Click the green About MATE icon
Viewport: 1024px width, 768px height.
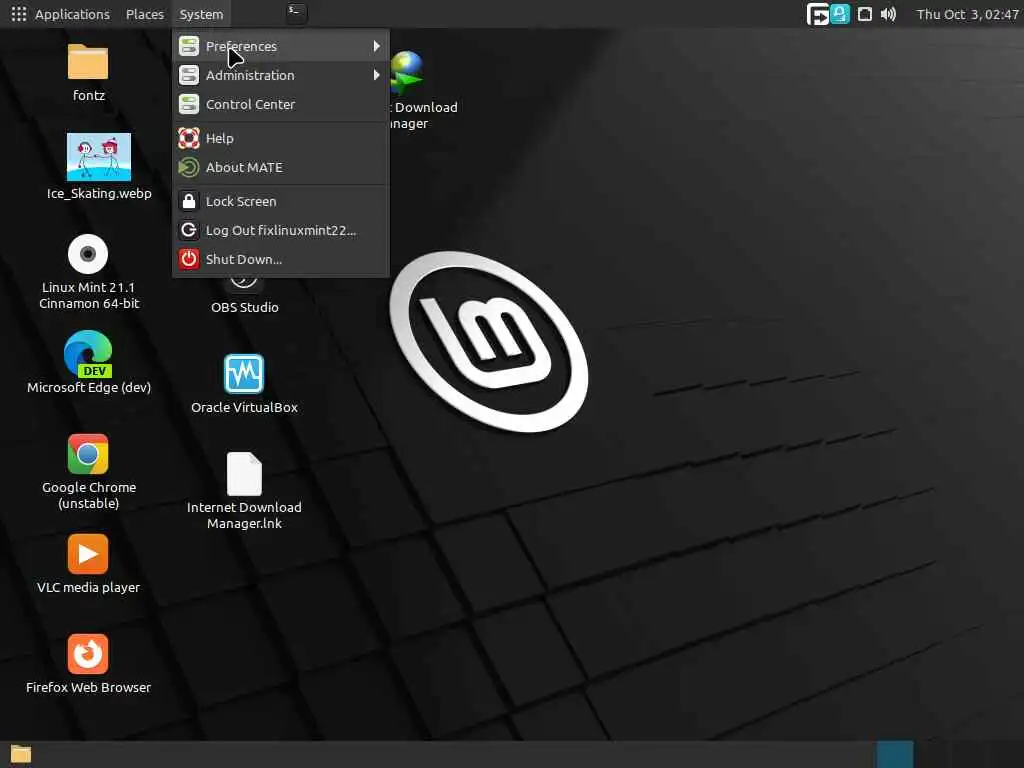click(x=189, y=167)
